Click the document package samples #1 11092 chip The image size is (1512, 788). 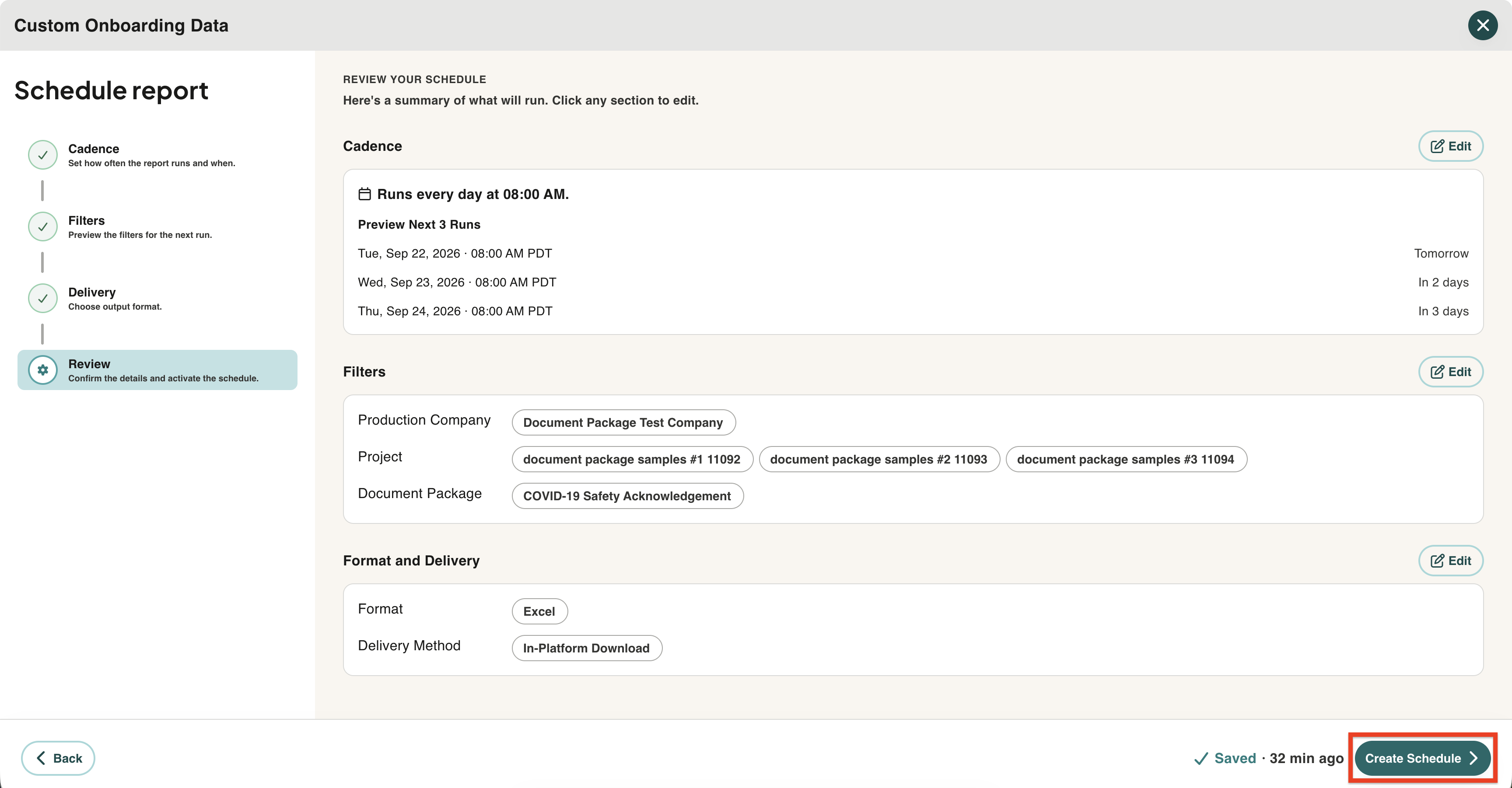coord(632,460)
